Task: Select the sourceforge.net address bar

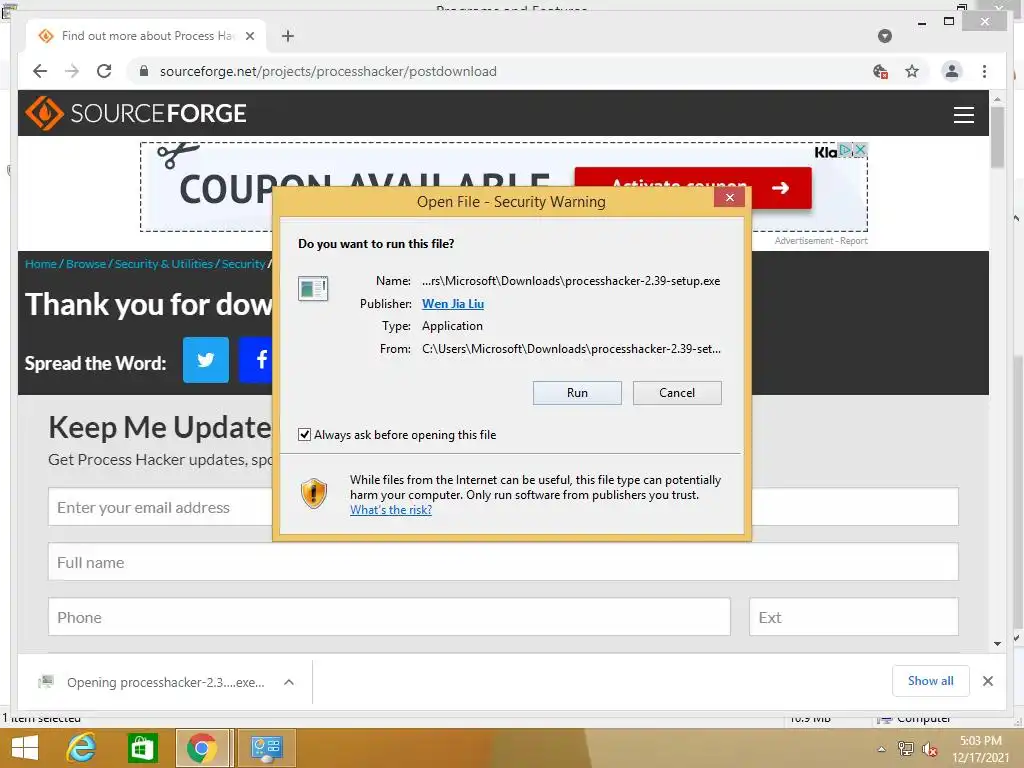Action: [x=328, y=71]
